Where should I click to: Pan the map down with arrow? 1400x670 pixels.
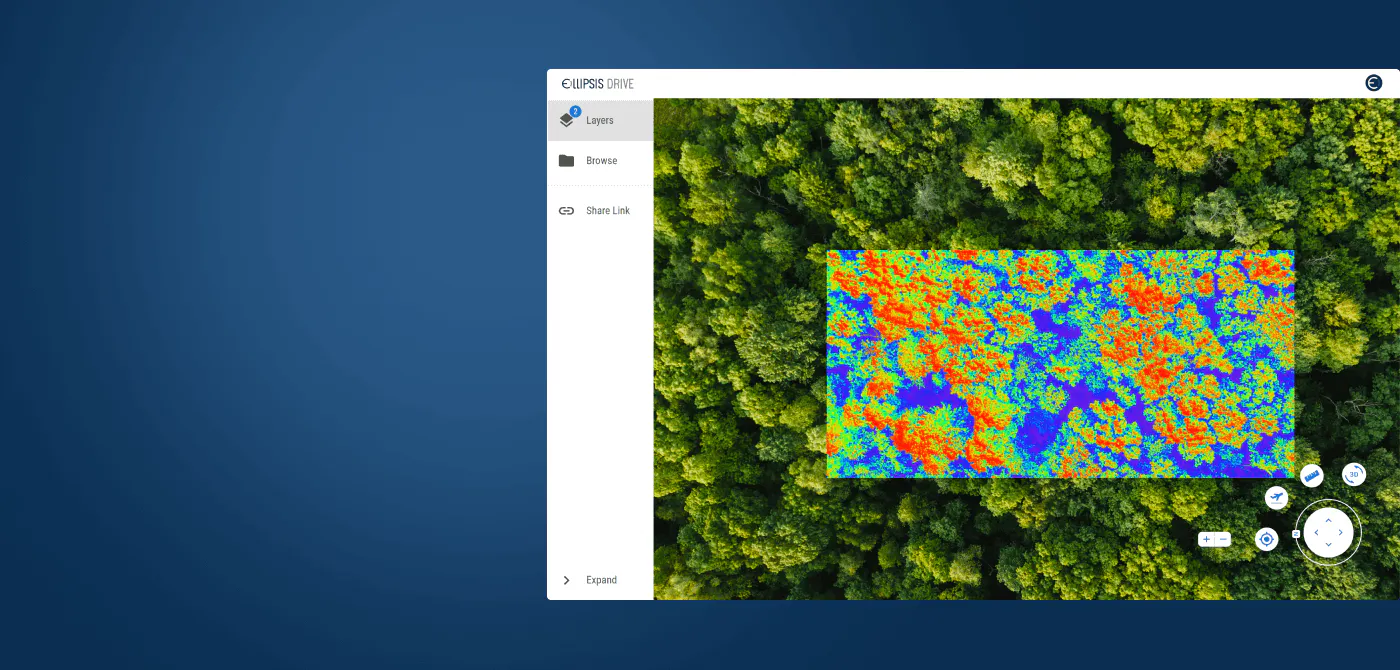point(1328,545)
